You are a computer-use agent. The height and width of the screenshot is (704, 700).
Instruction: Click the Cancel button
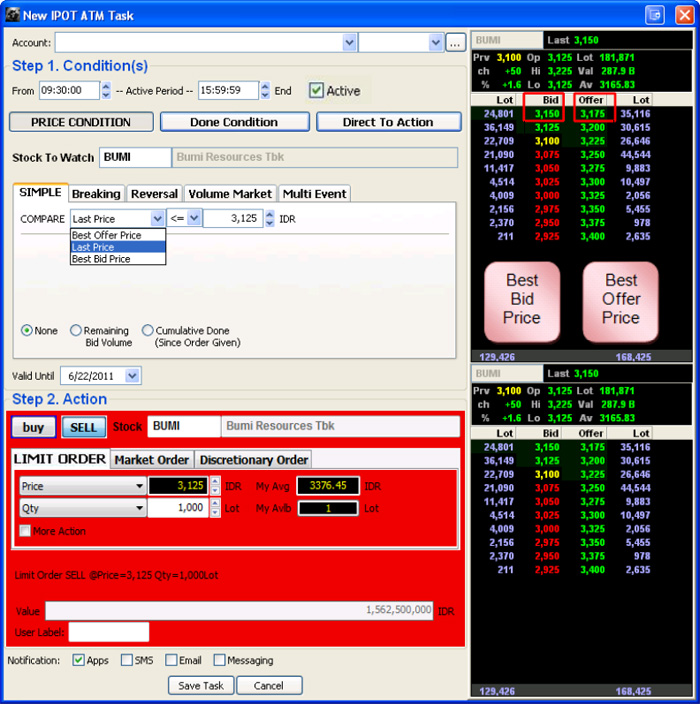pos(269,686)
